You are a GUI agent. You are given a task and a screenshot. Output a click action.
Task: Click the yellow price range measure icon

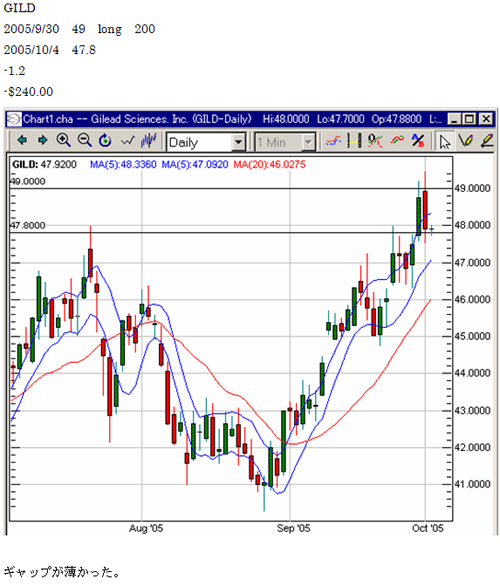tap(354, 141)
